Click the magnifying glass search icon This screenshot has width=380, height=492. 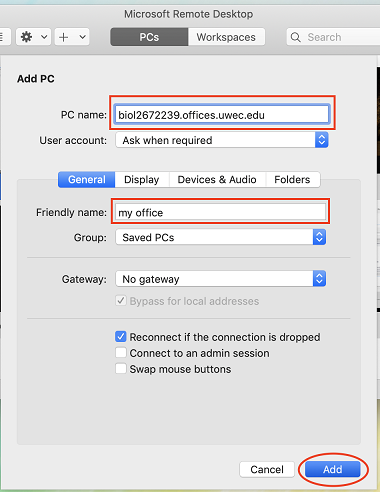click(296, 37)
